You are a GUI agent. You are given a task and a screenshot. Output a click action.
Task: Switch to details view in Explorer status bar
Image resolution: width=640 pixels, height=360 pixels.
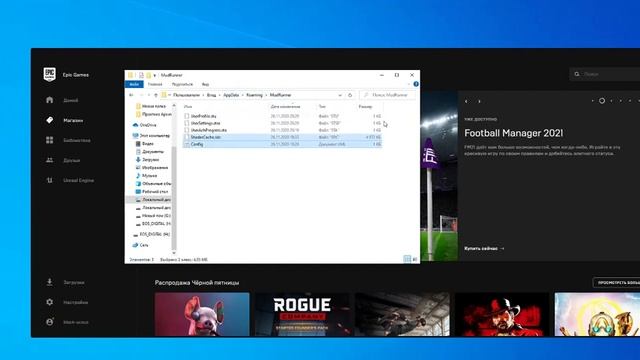407,259
